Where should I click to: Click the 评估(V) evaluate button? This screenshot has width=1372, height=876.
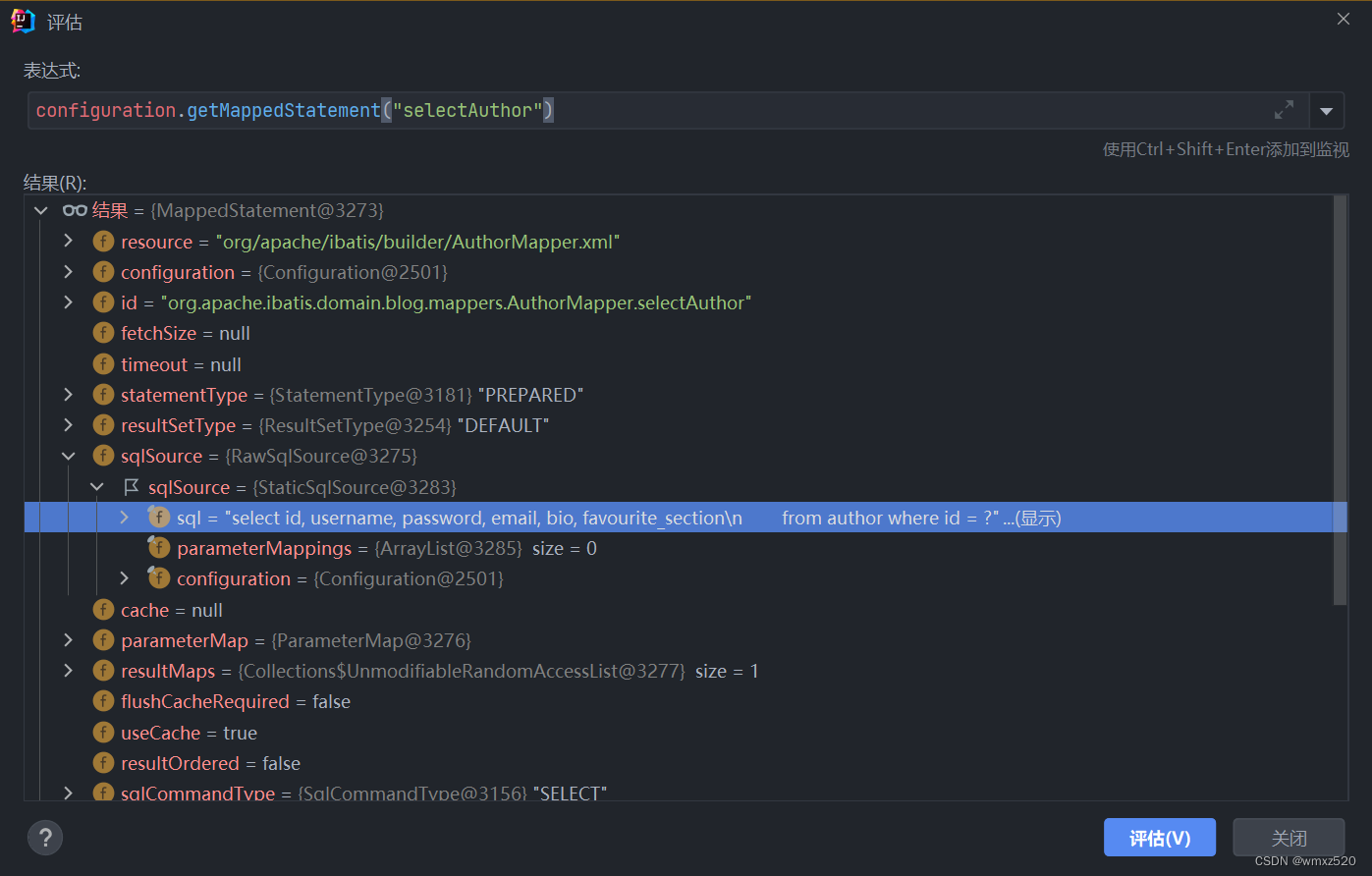1160,838
